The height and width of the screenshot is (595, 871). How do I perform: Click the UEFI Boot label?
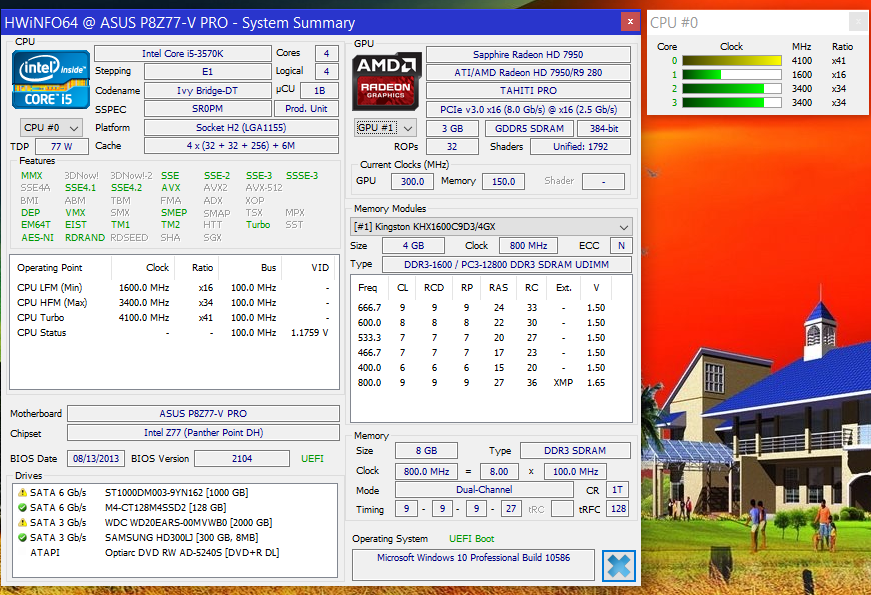(x=472, y=539)
